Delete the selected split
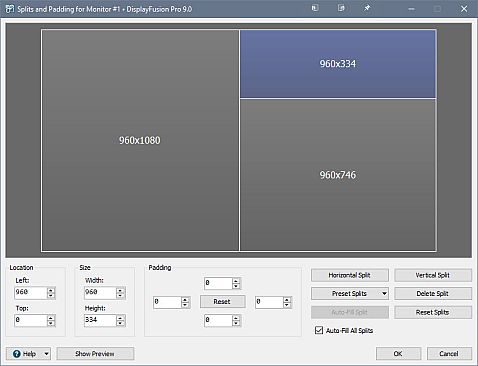The height and width of the screenshot is (366, 478). 433,294
